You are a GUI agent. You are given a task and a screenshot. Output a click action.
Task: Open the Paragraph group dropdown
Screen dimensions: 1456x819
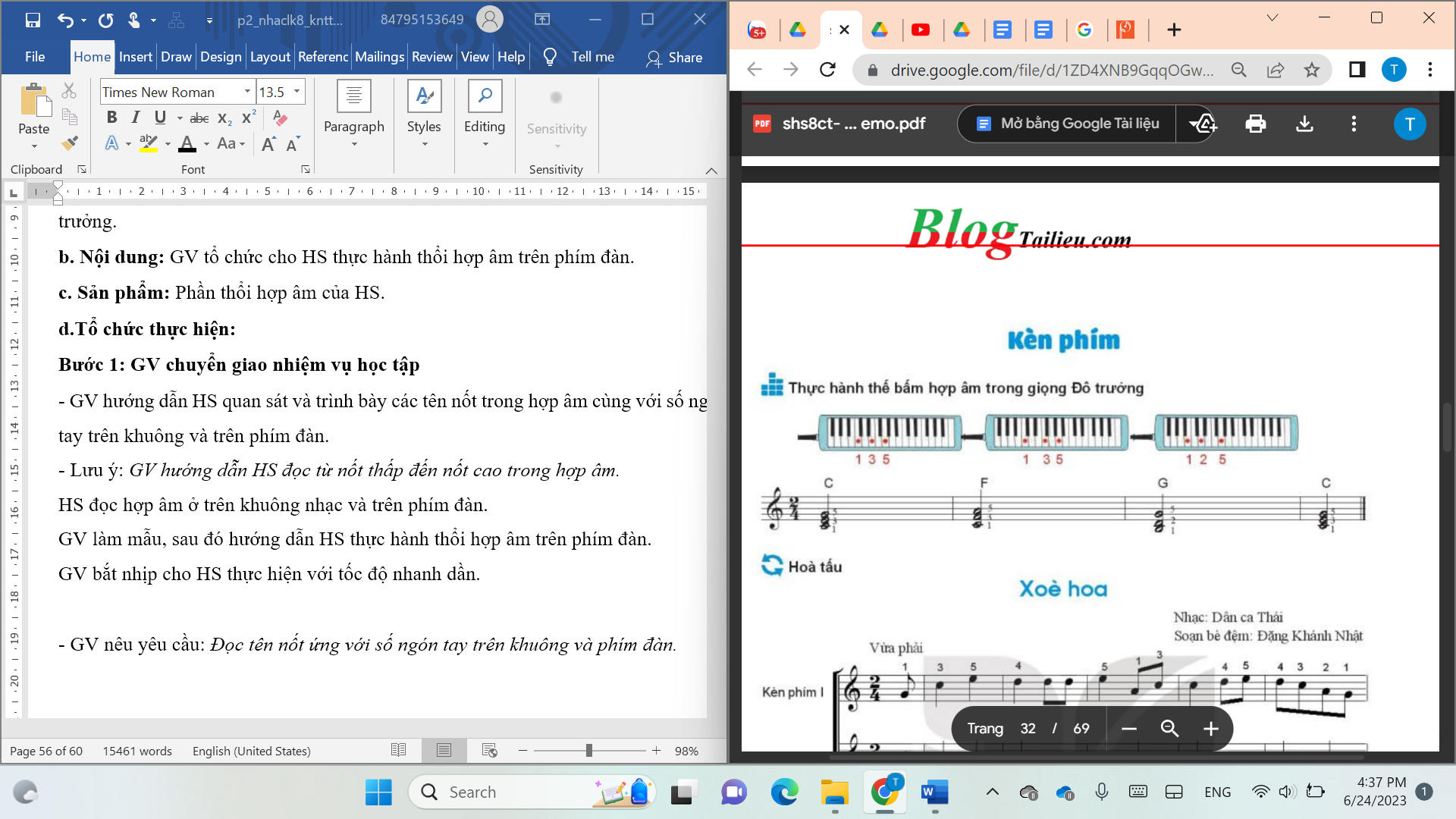point(354,115)
